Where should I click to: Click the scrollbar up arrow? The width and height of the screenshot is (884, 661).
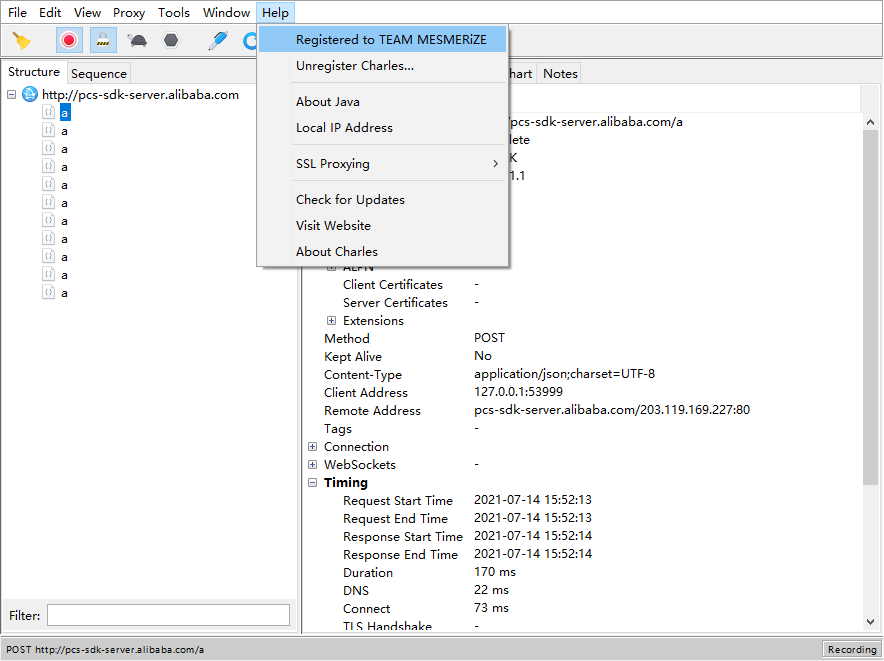870,122
